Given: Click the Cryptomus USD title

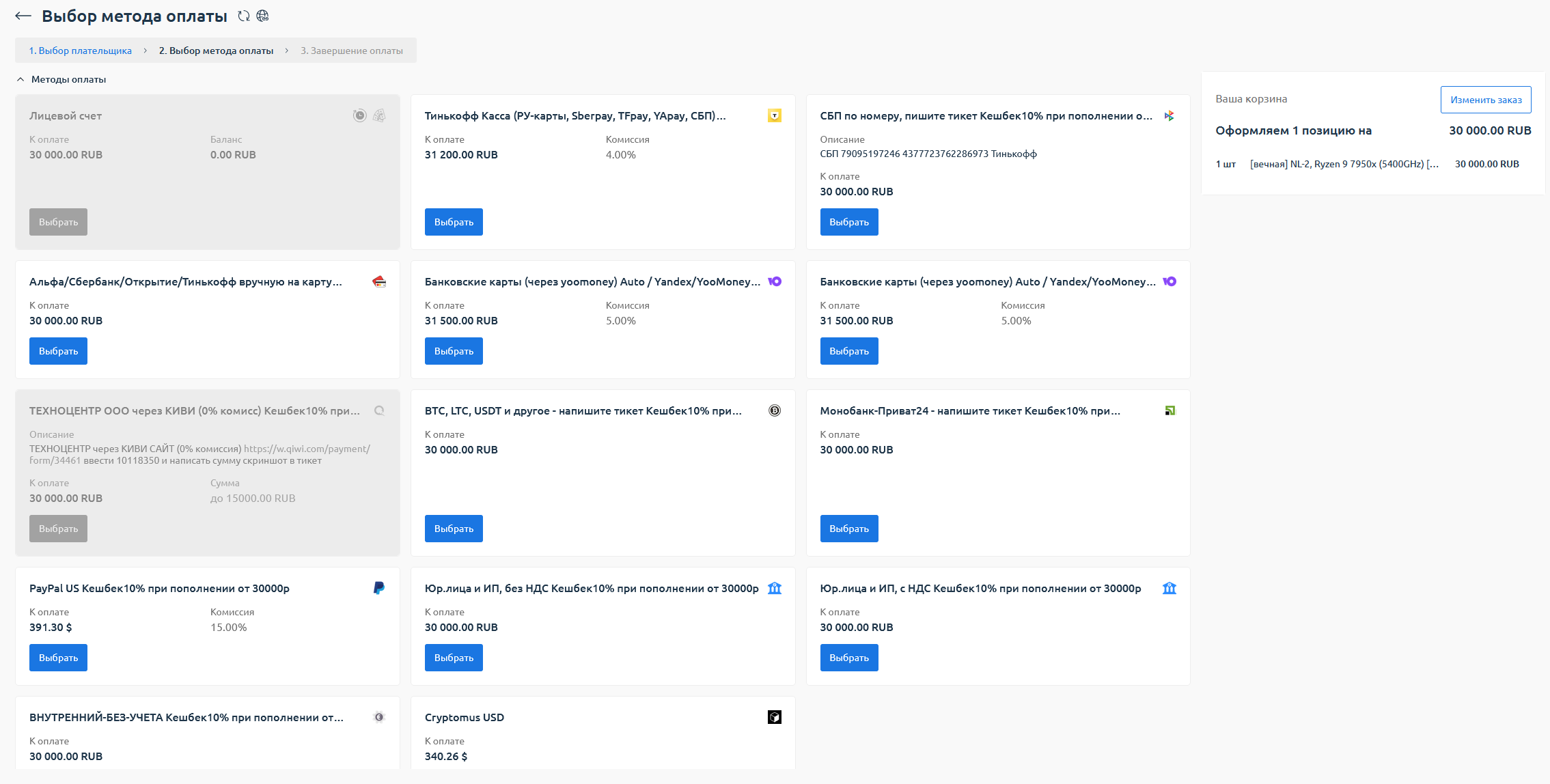Looking at the screenshot, I should tap(465, 717).
